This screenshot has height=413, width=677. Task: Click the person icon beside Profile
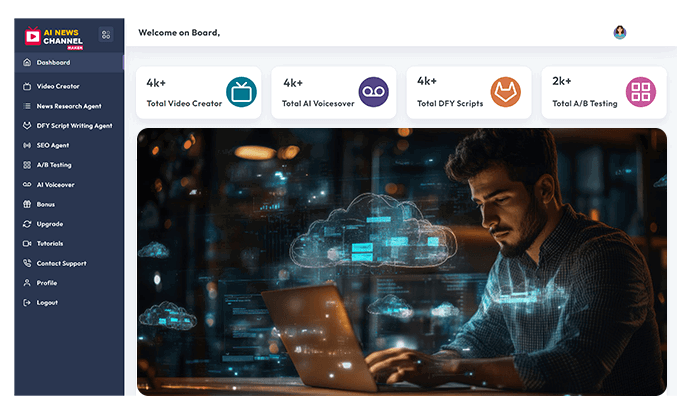28,283
